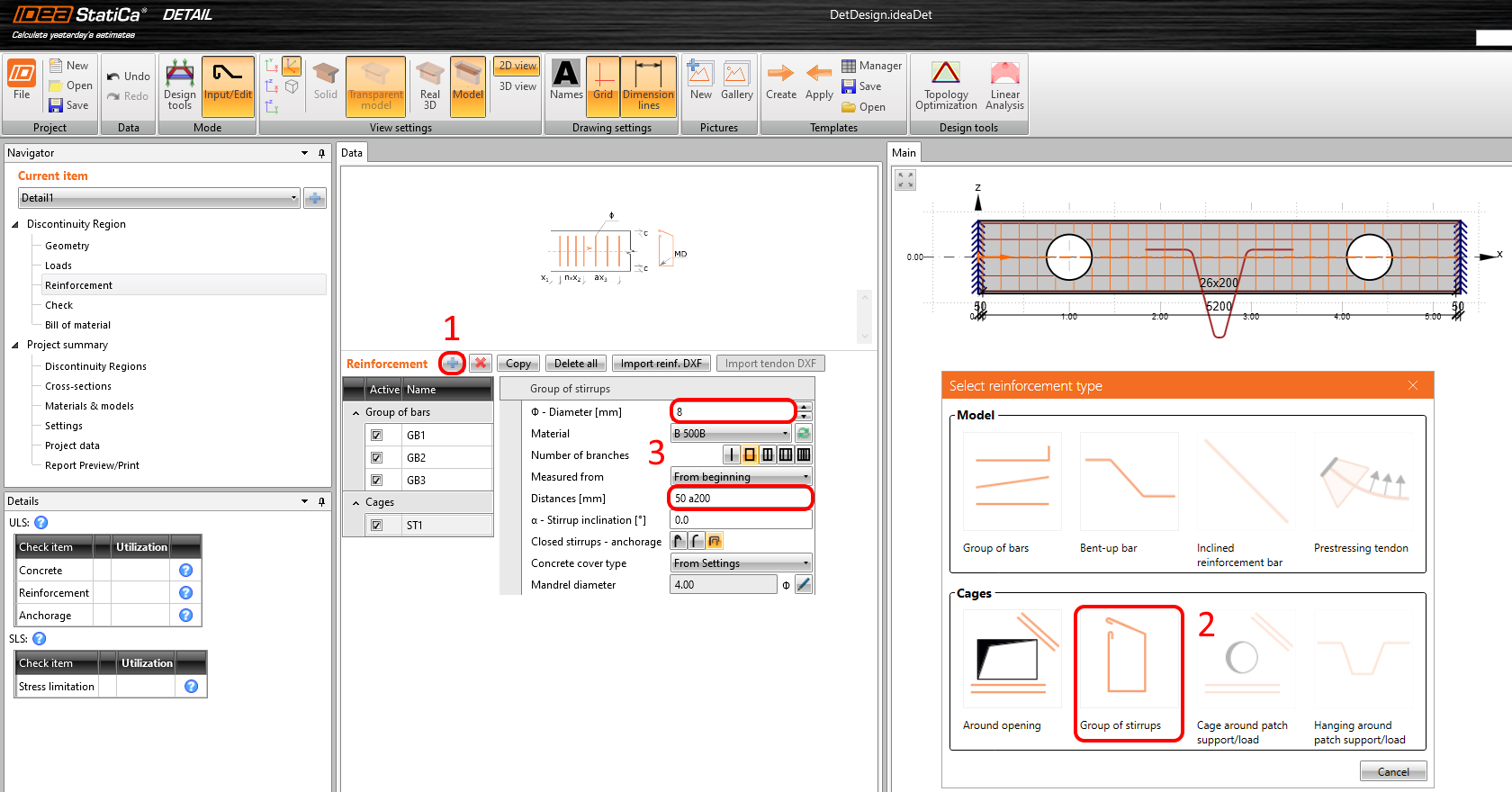Viewport: 1512px width, 792px height.
Task: Expand the Measured from dropdown
Action: [x=741, y=477]
